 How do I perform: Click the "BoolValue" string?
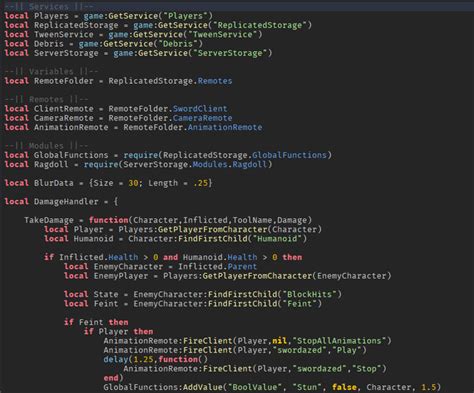255,387
